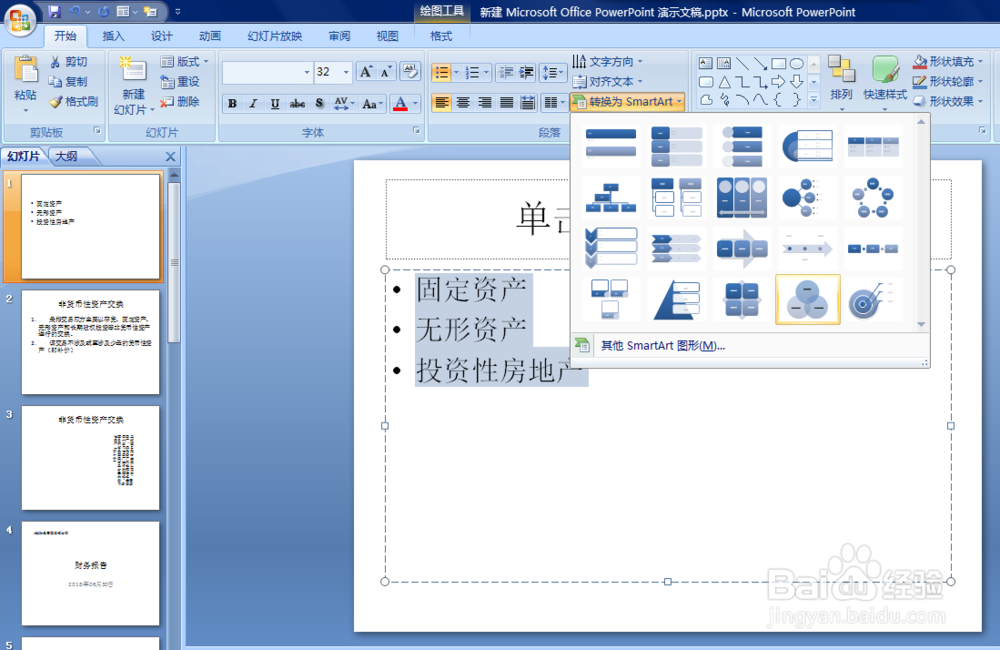
Task: Open the 对齐文本 align text dropdown
Action: pos(608,82)
